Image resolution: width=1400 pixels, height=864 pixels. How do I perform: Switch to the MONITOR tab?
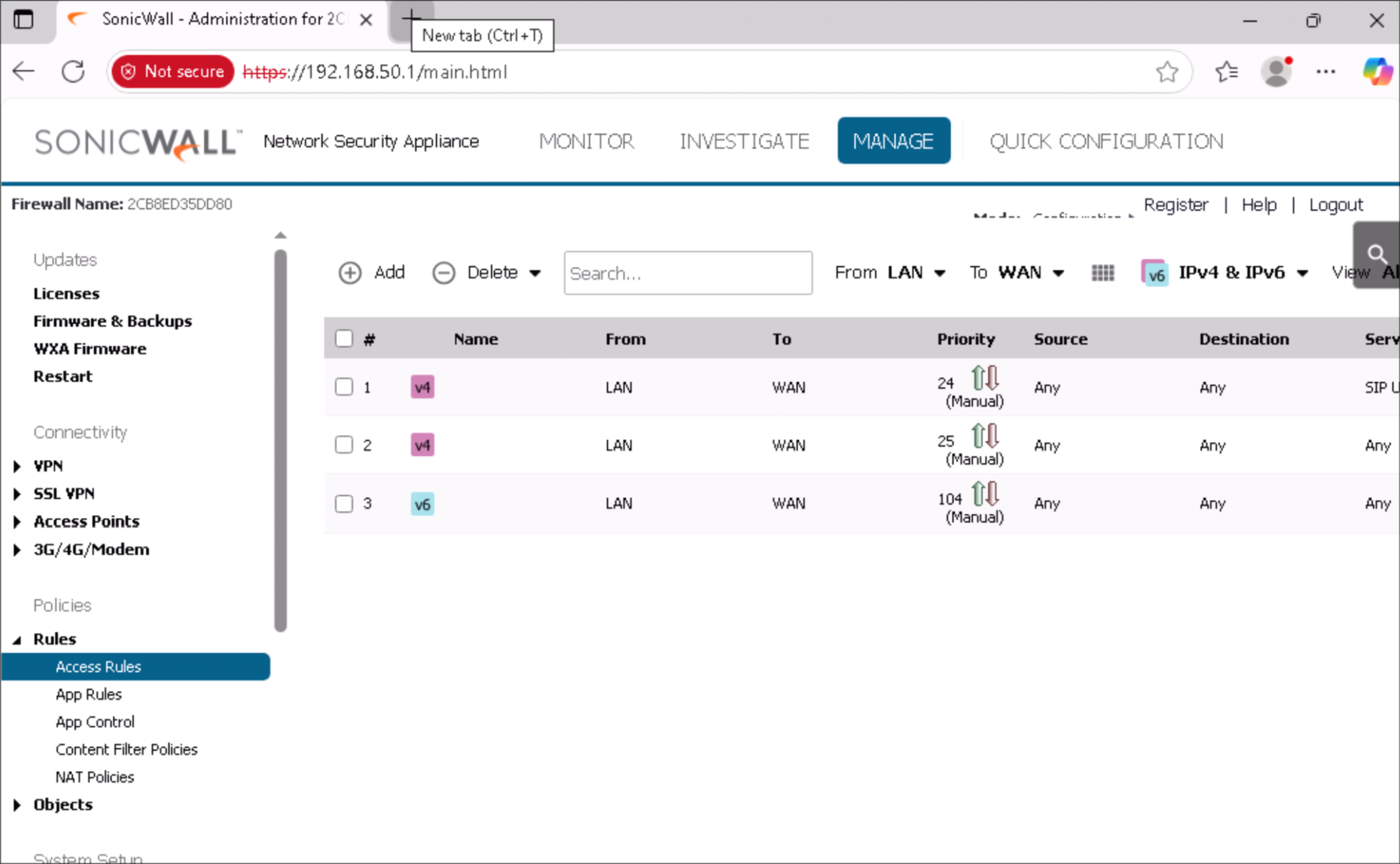click(x=586, y=141)
